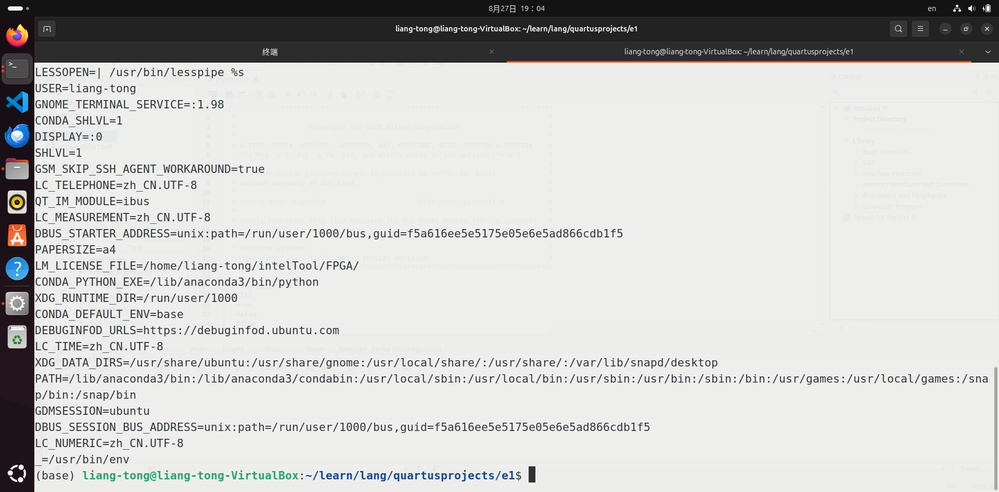Open terminal search with magnifier icon
This screenshot has height=492, width=999.
(x=898, y=29)
